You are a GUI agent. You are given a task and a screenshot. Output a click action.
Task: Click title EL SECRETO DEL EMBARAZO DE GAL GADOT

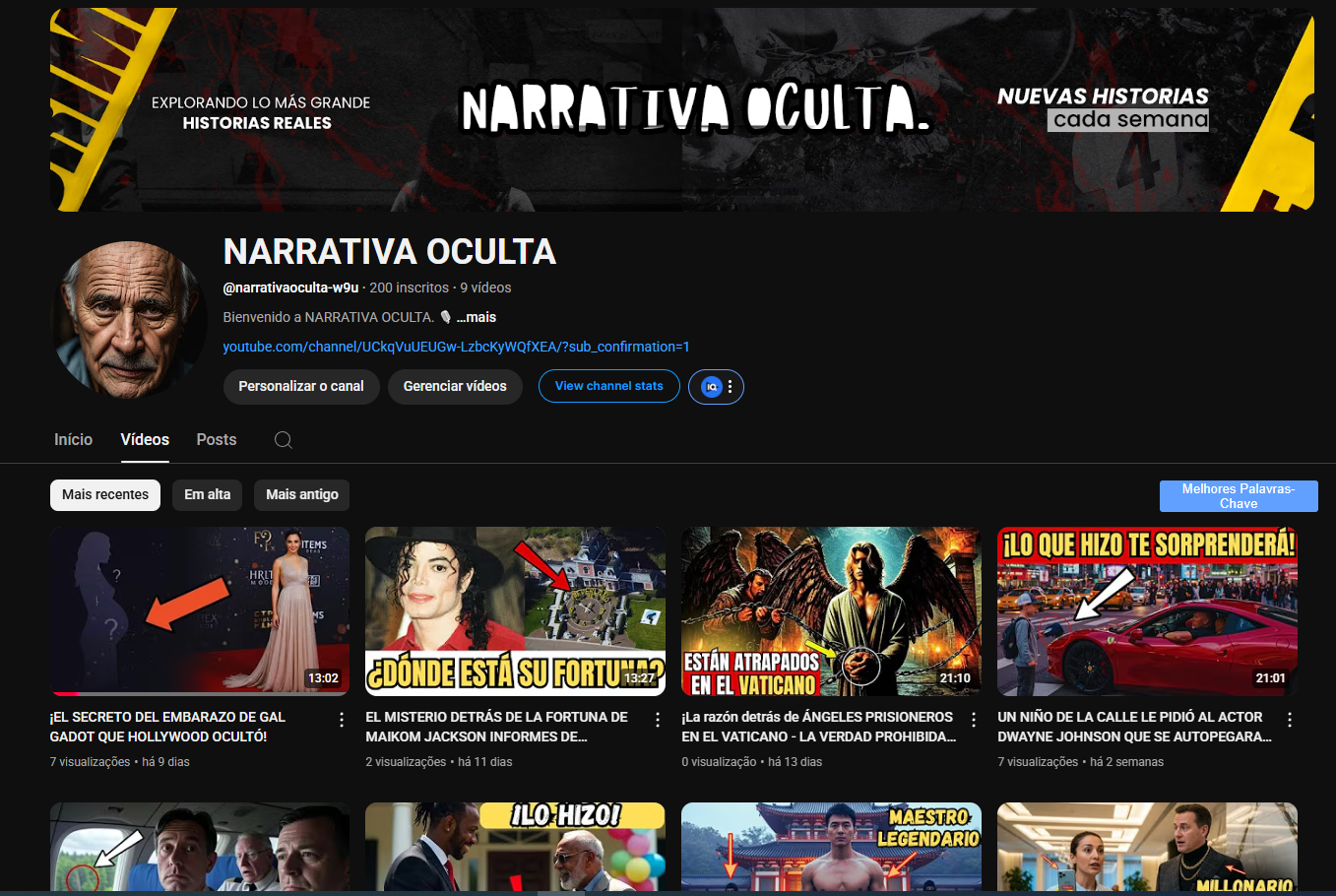pos(168,727)
